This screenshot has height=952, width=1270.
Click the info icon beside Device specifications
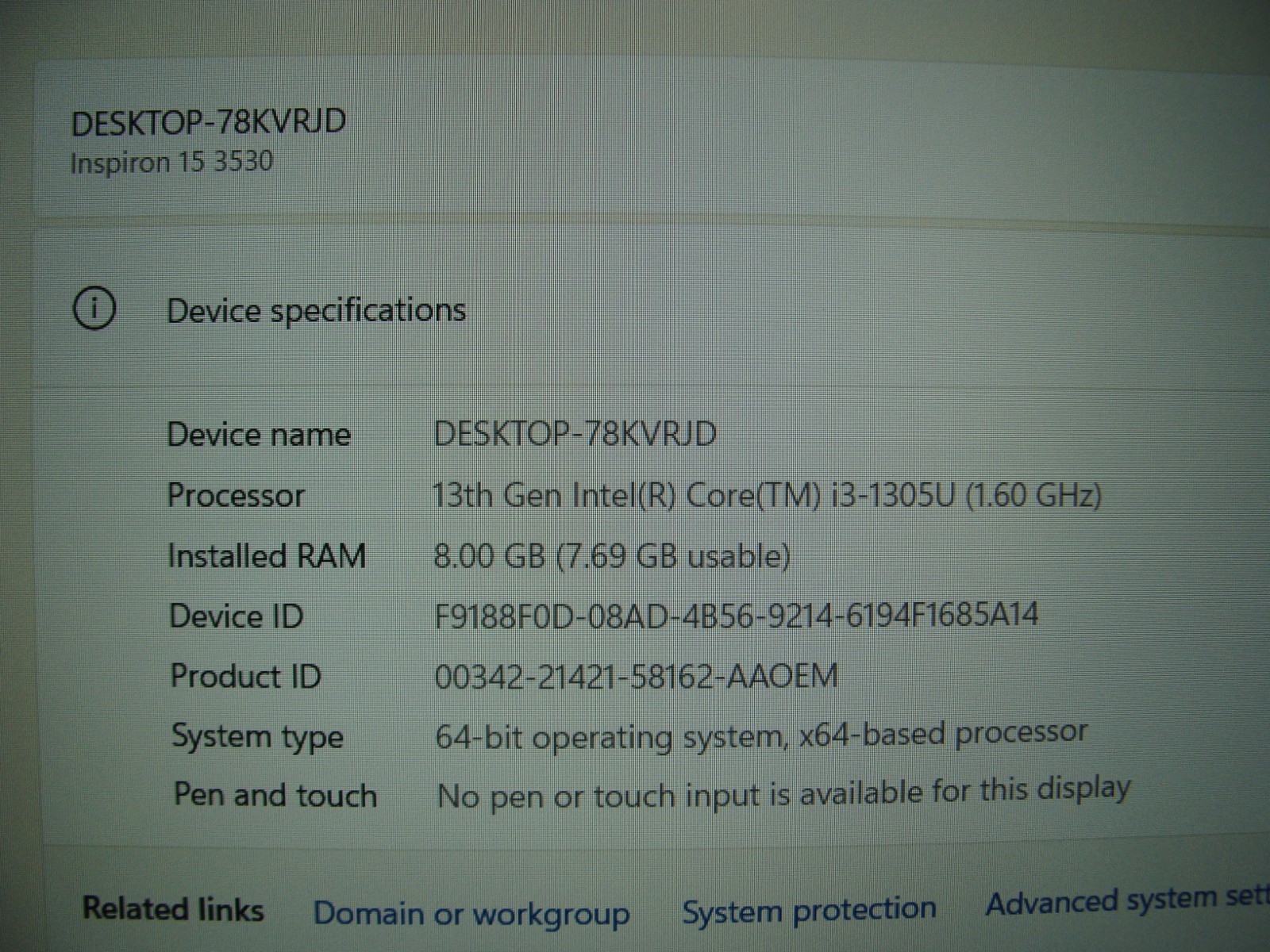click(x=94, y=308)
